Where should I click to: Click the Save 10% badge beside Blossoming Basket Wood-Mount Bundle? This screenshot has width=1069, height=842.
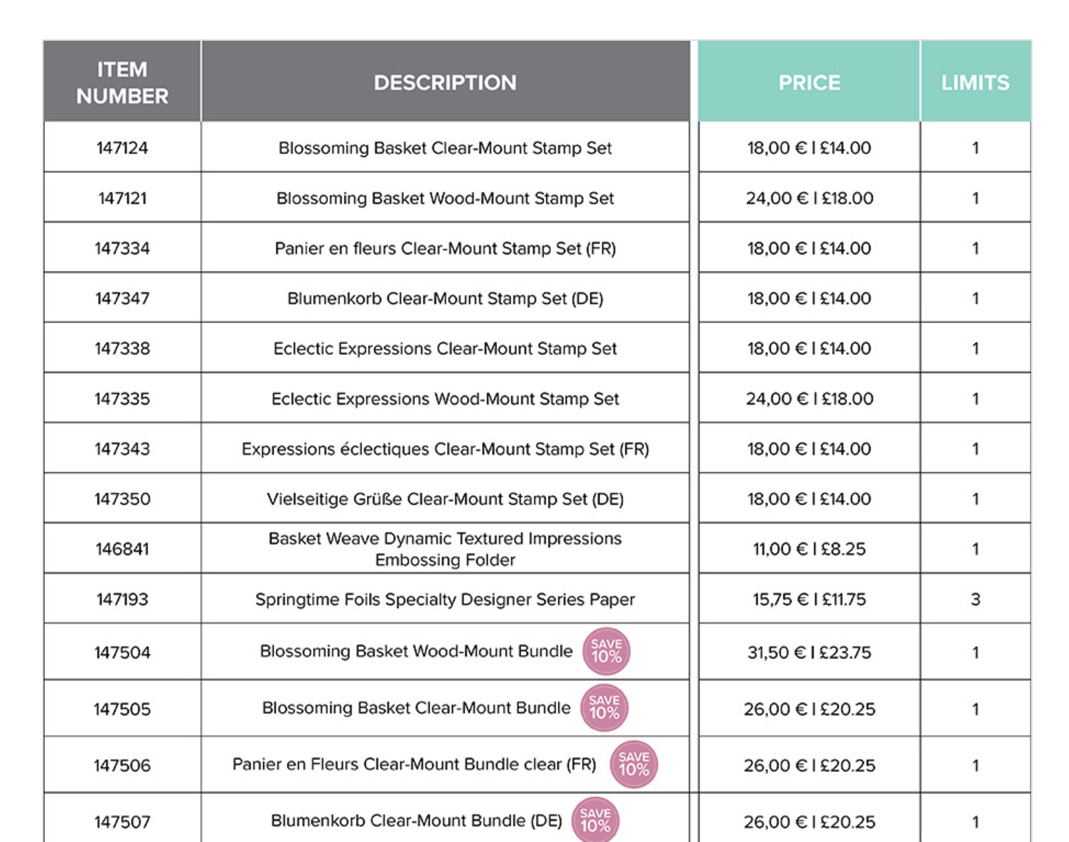pos(607,652)
